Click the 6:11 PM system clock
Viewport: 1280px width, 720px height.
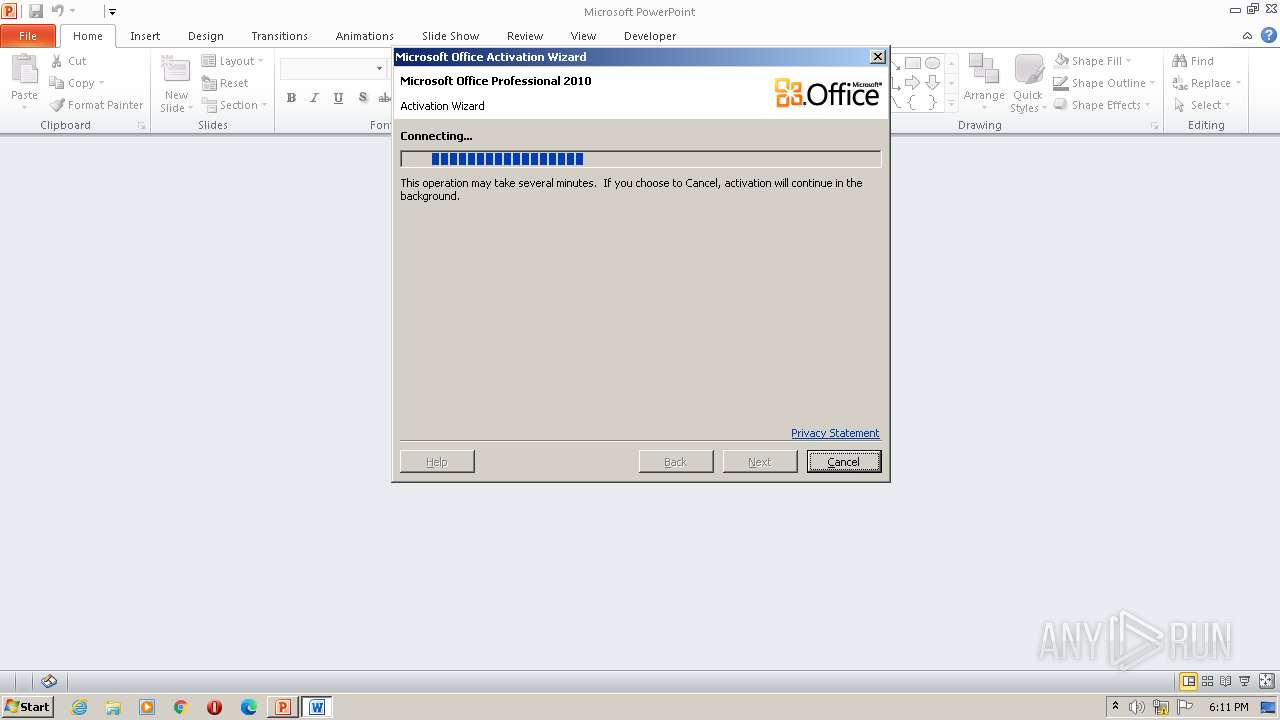point(1229,707)
